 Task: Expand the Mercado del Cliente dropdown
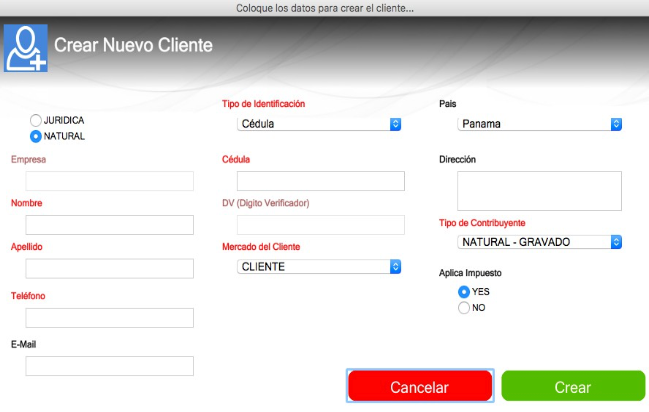pos(319,267)
